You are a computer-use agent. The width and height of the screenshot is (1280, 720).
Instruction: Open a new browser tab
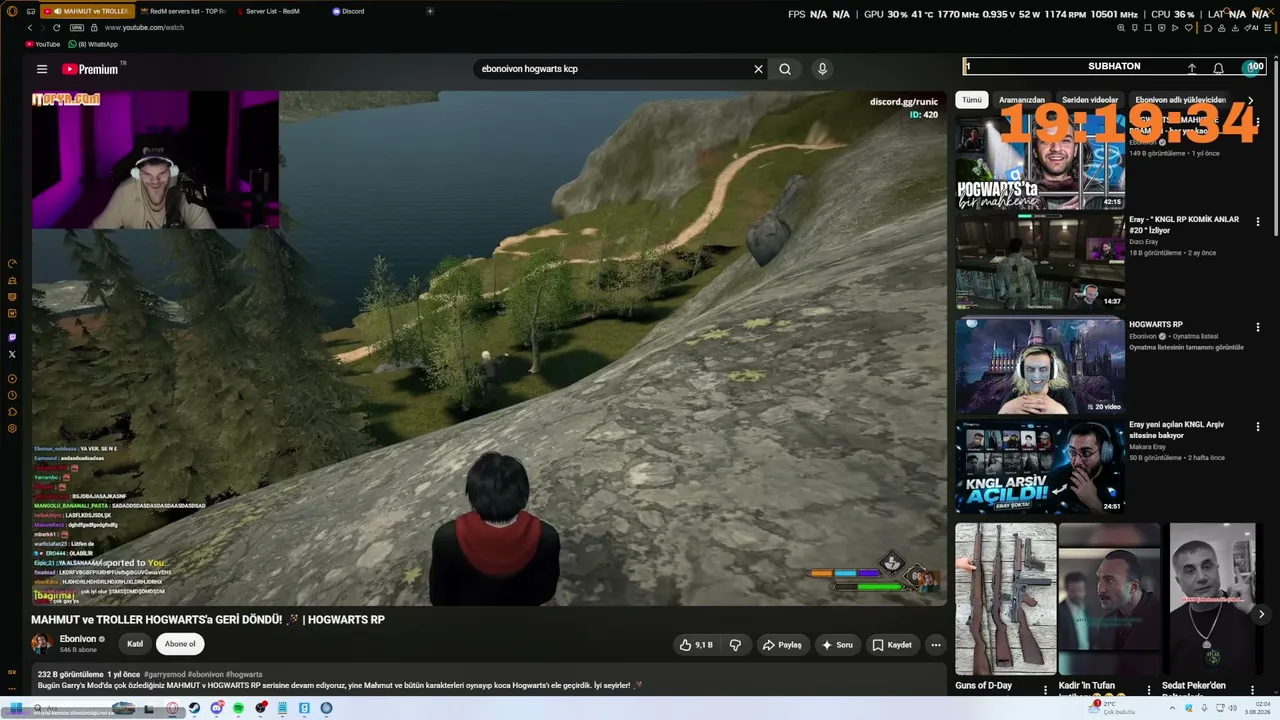(430, 11)
